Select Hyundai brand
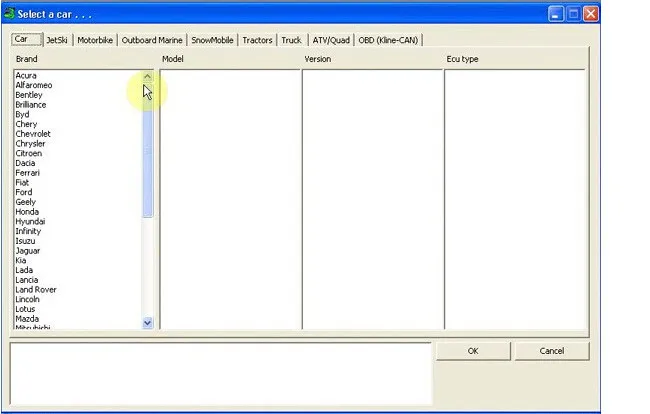The height and width of the screenshot is (414, 650). (30, 221)
